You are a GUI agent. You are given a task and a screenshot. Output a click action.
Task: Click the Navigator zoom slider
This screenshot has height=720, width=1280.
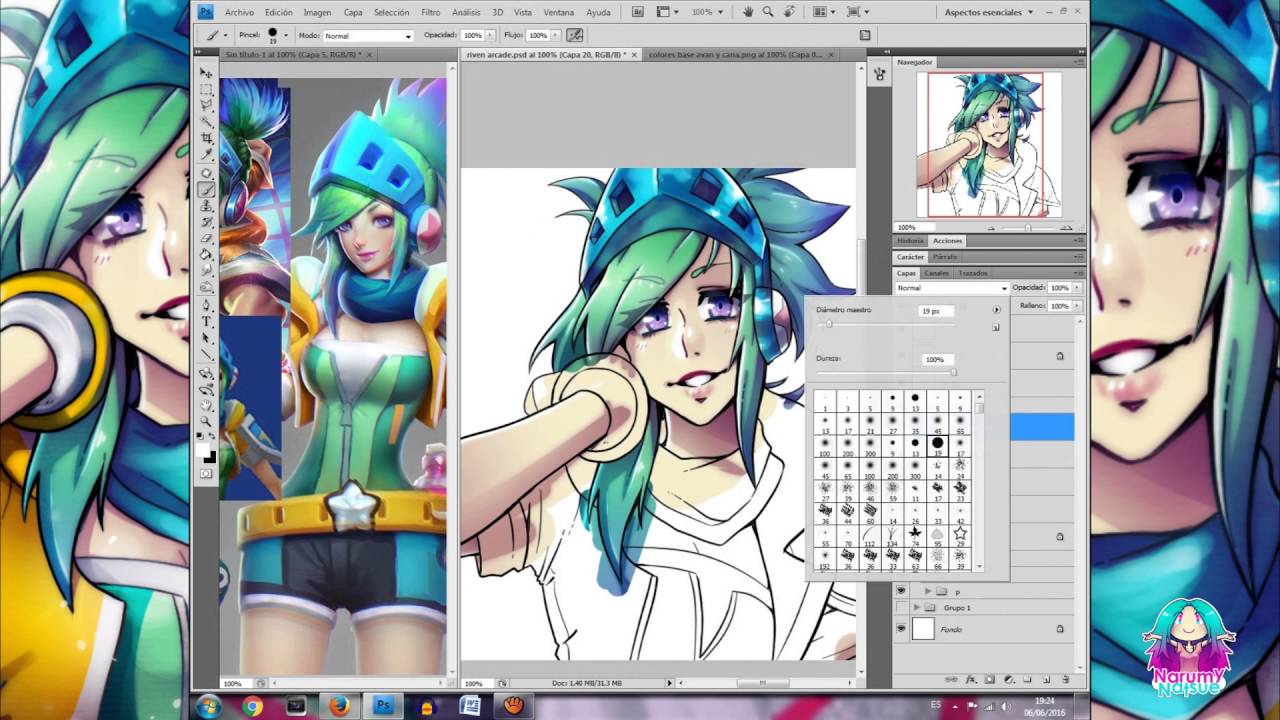[x=1028, y=228]
